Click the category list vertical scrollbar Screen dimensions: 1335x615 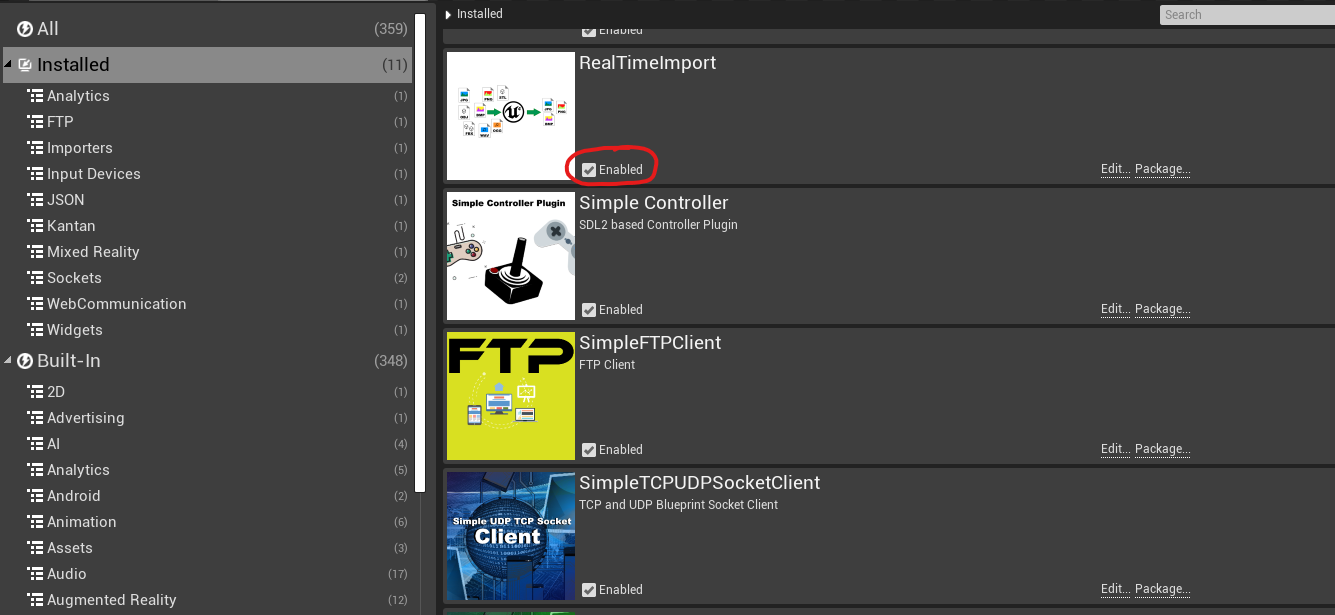(x=421, y=252)
